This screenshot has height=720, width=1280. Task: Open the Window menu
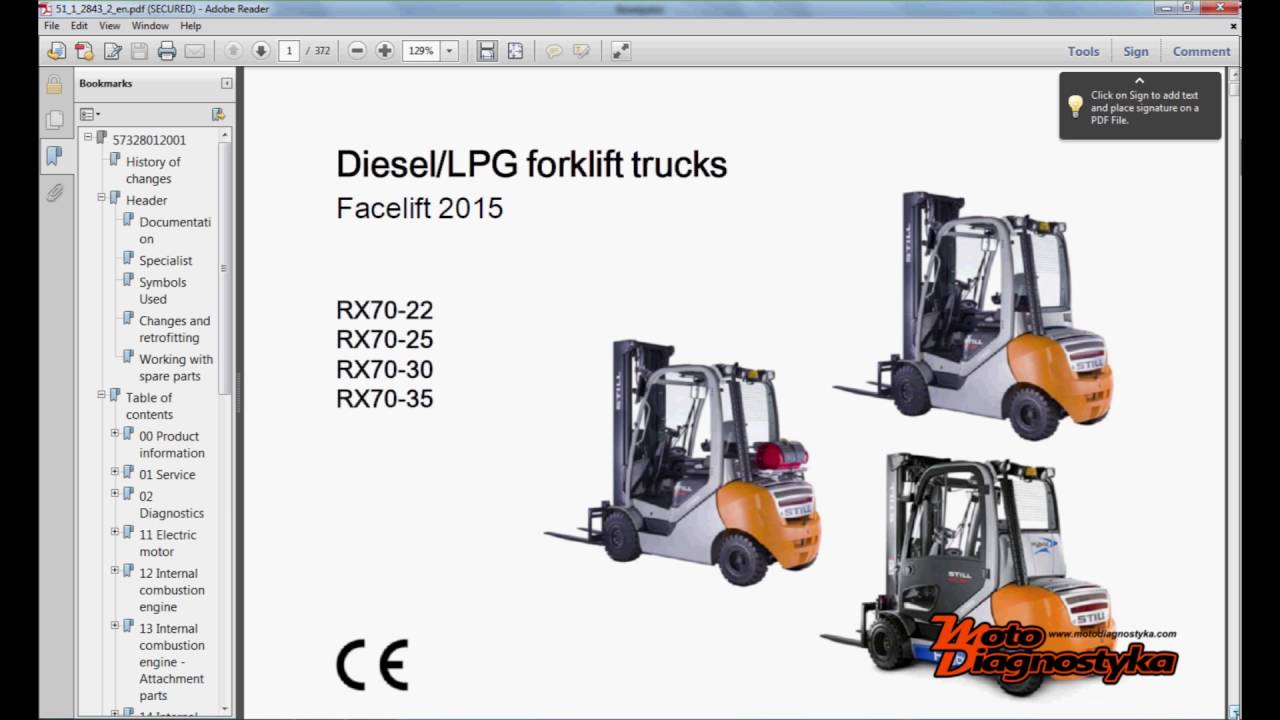(x=150, y=26)
